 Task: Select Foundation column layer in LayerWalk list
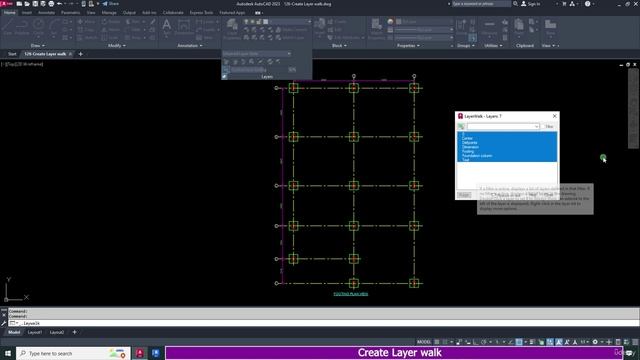click(x=507, y=156)
